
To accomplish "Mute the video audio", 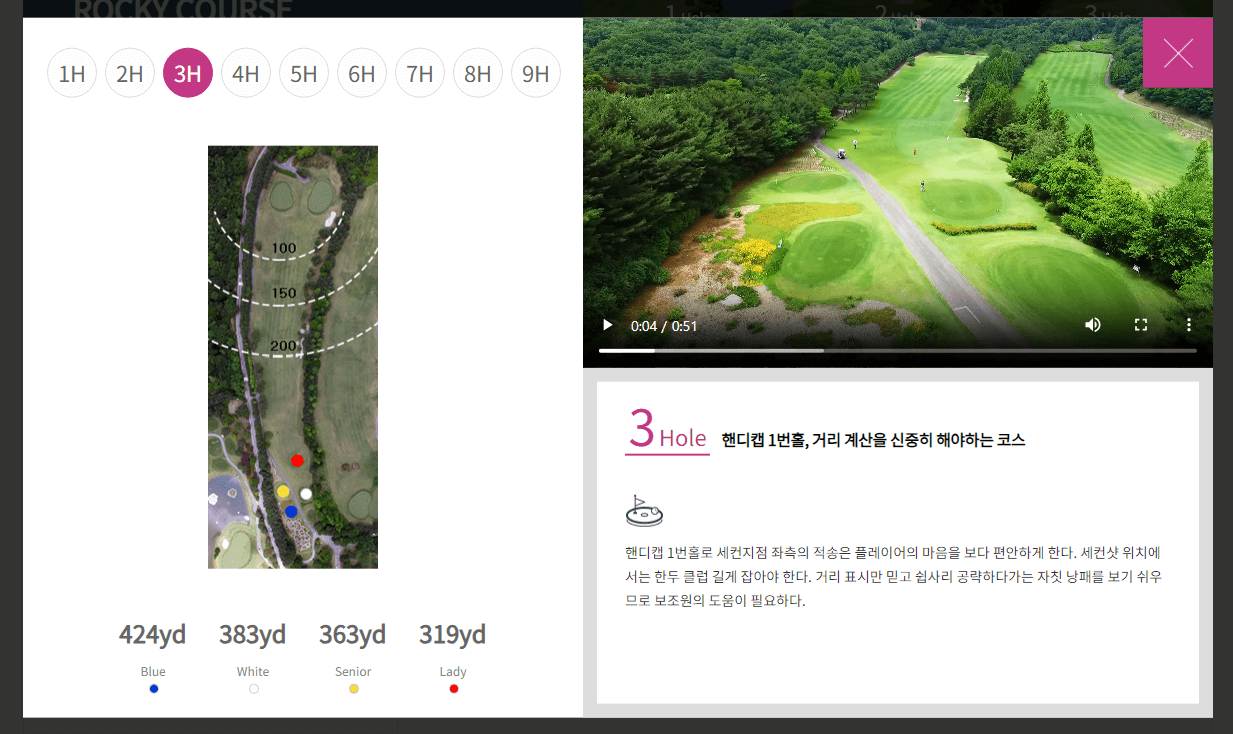I will [1092, 324].
